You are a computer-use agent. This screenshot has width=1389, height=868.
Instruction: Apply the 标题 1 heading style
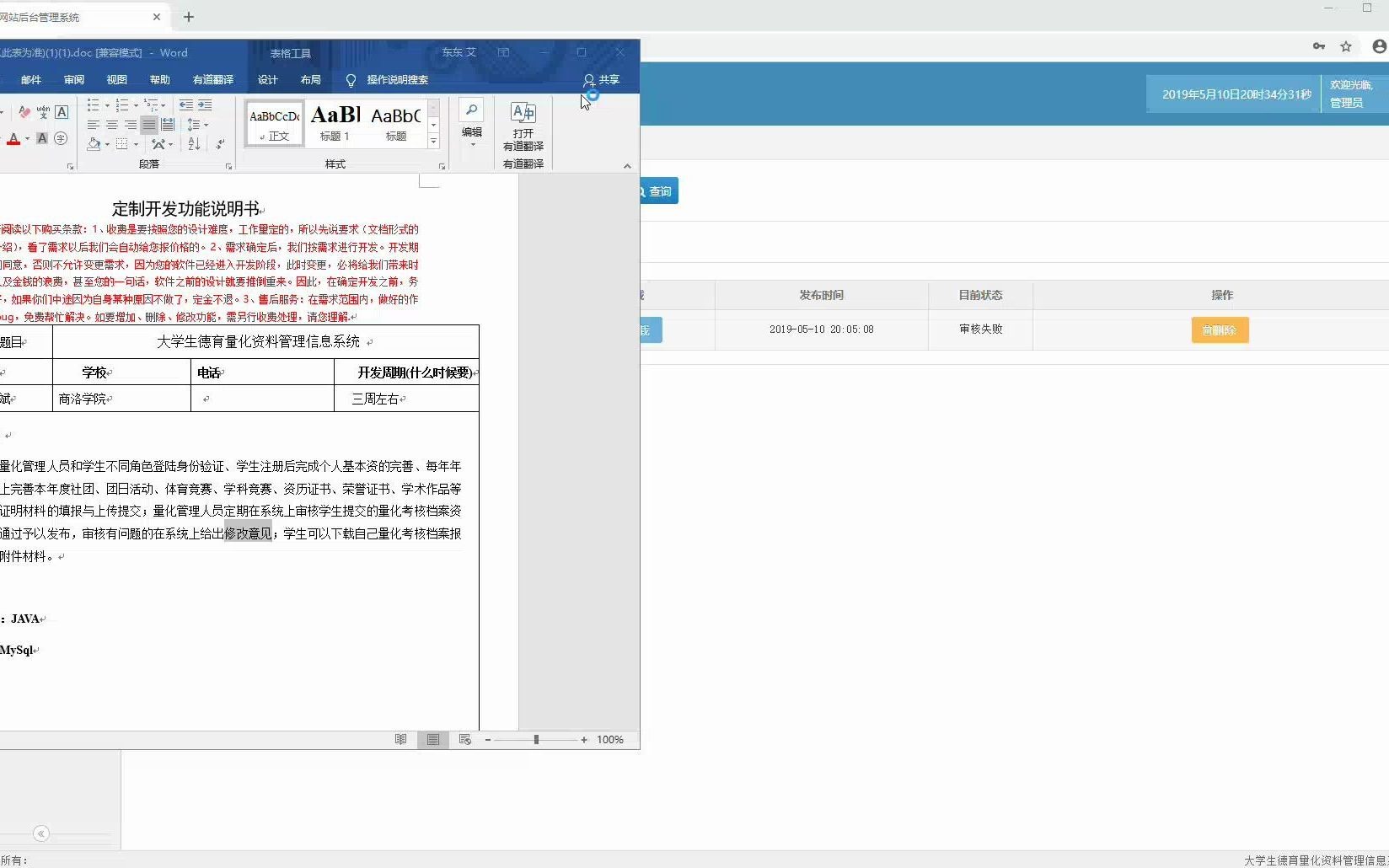[x=335, y=123]
